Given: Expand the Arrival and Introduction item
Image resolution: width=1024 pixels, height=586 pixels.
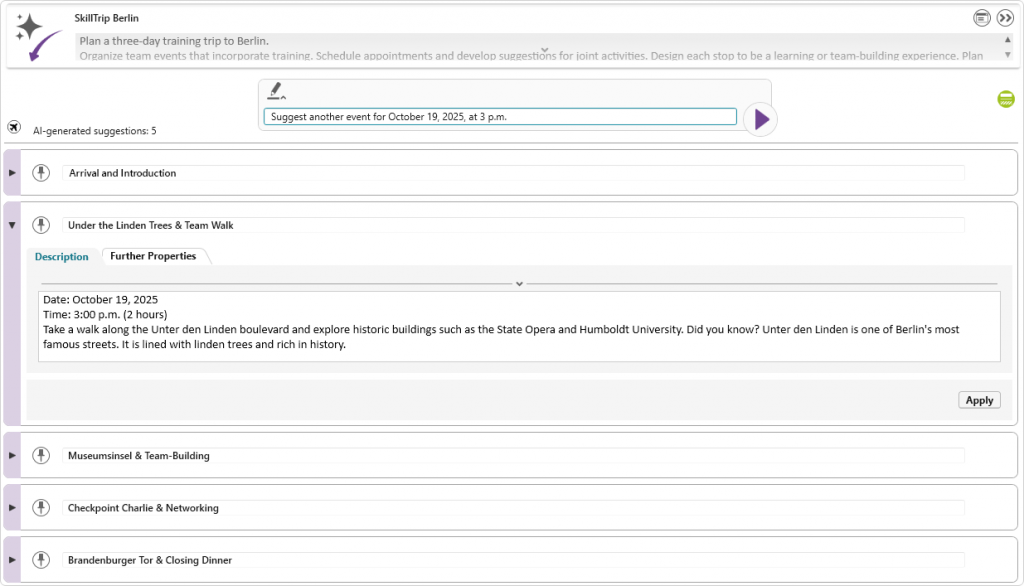Looking at the screenshot, I should (x=12, y=173).
